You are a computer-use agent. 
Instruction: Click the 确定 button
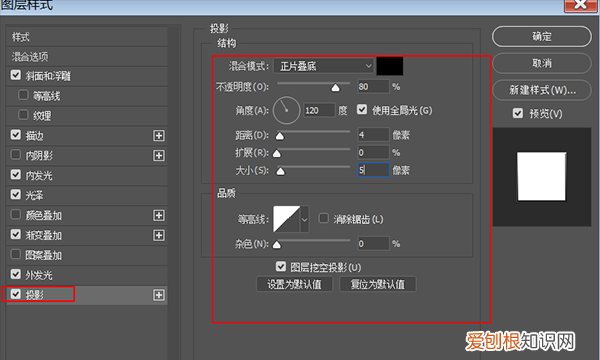coord(542,37)
